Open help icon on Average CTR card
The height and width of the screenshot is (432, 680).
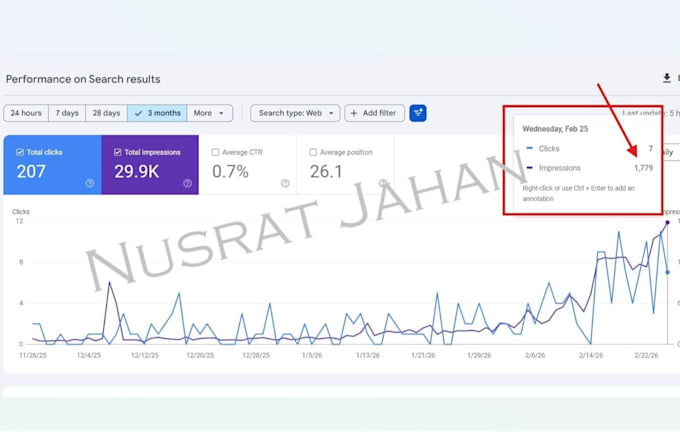point(285,183)
